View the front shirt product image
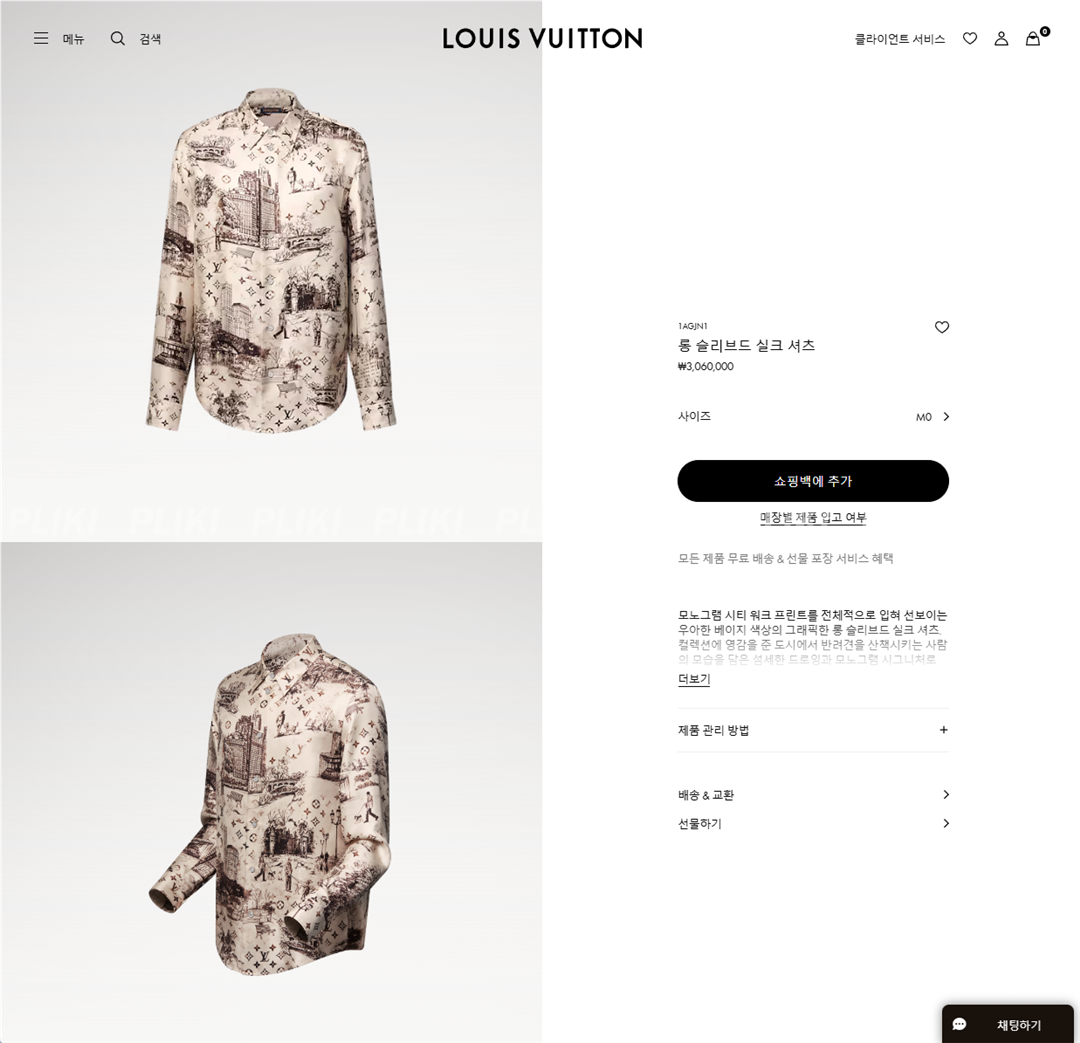The height and width of the screenshot is (1043, 1080). point(271,261)
